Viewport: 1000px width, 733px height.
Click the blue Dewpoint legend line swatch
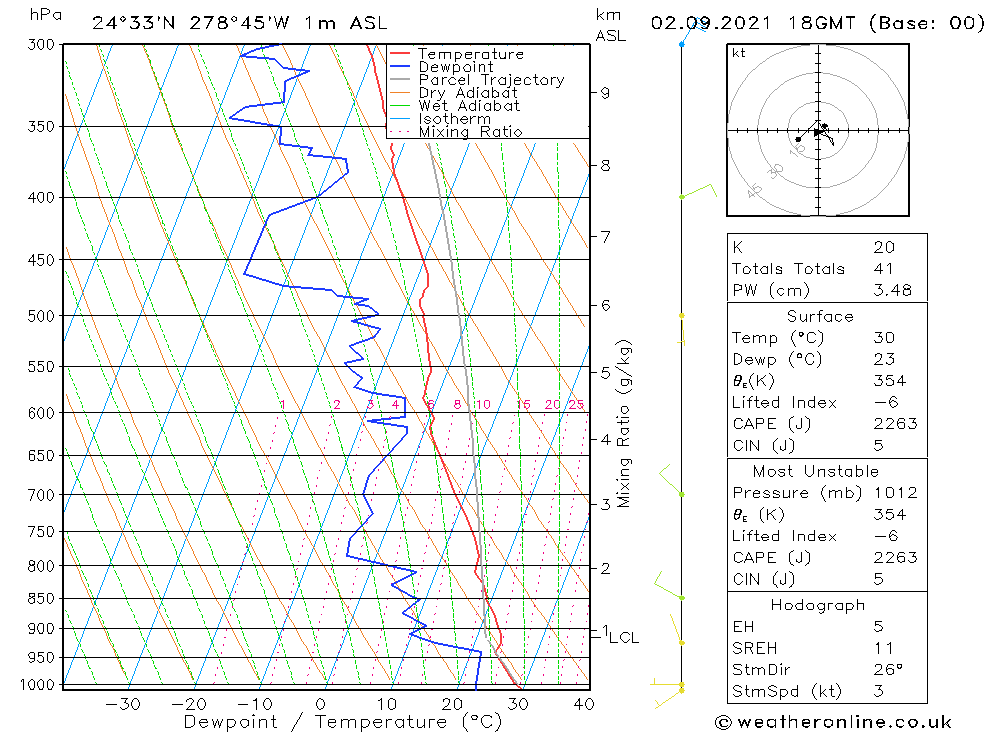pos(400,66)
